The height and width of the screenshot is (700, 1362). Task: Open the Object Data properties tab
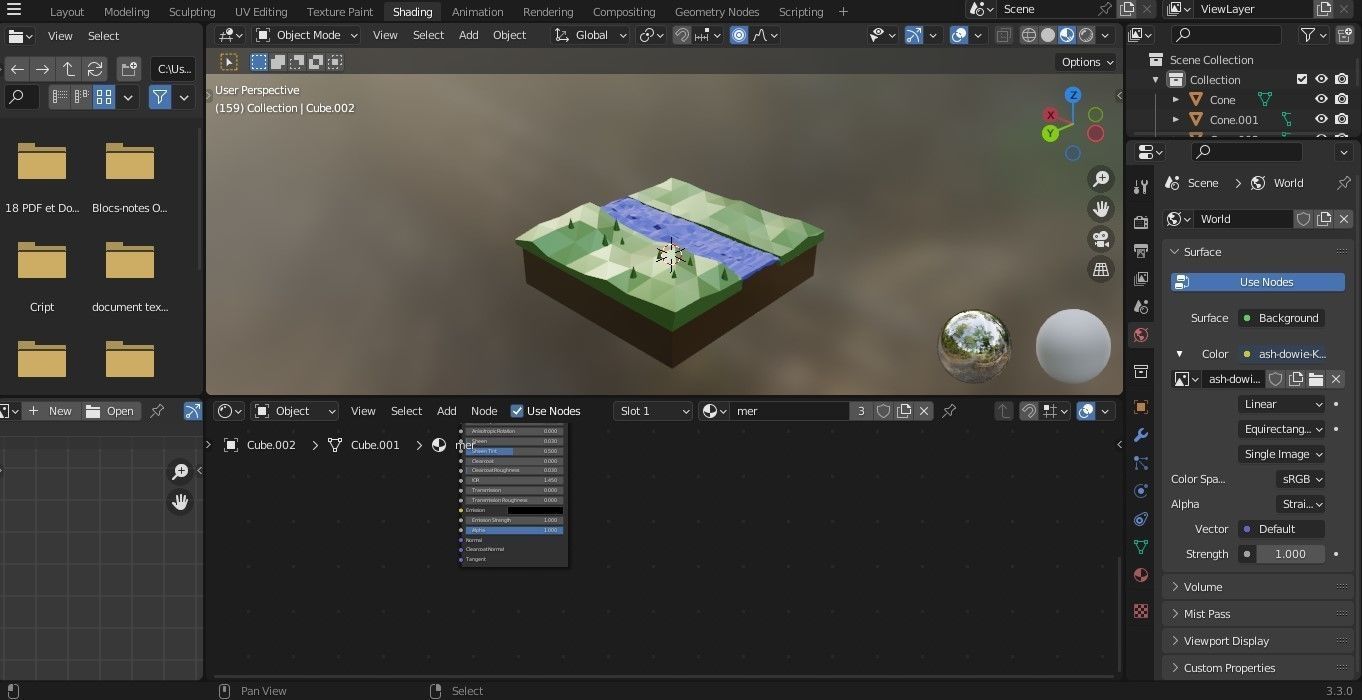tap(1141, 547)
